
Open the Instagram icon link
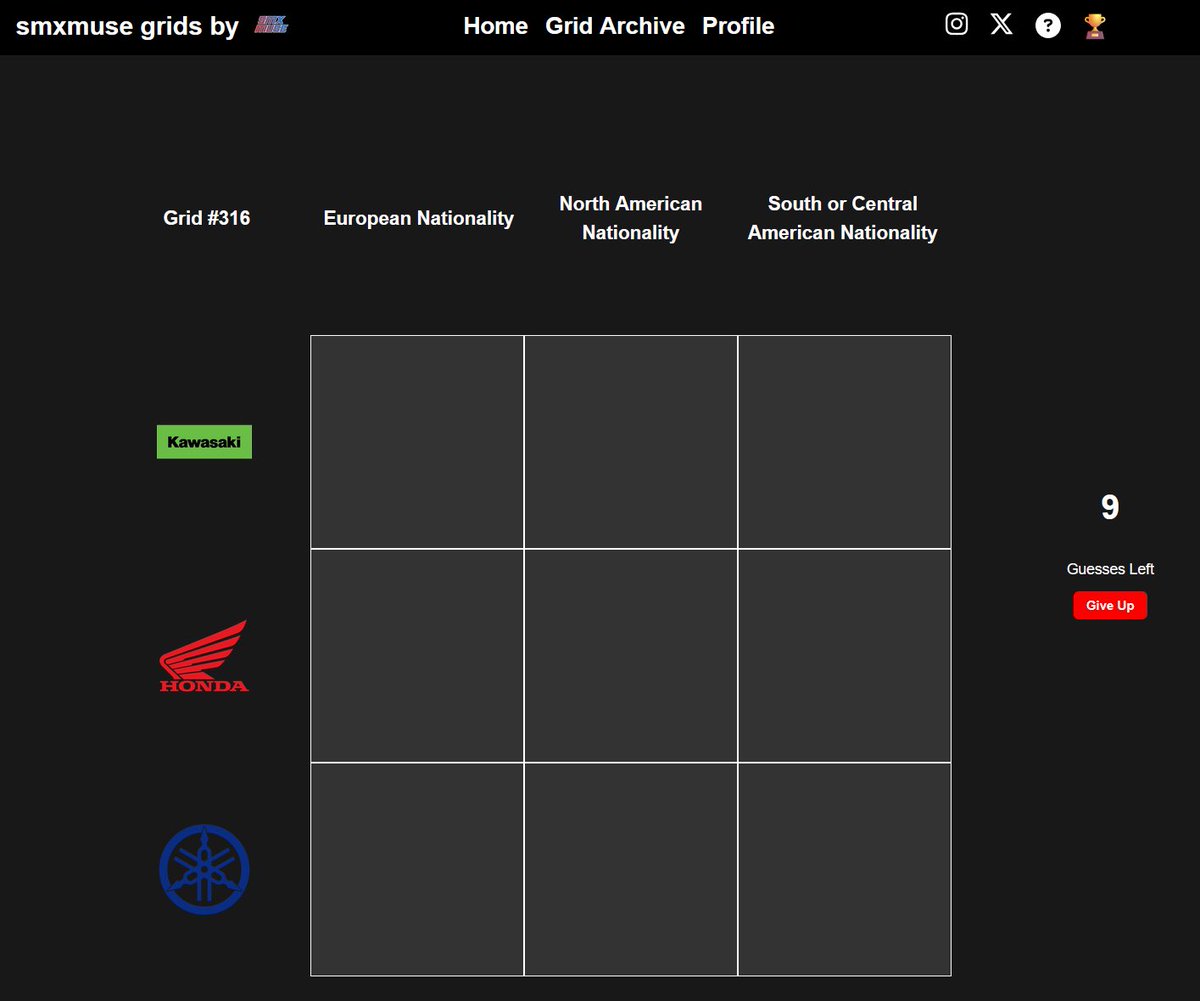click(x=956, y=25)
